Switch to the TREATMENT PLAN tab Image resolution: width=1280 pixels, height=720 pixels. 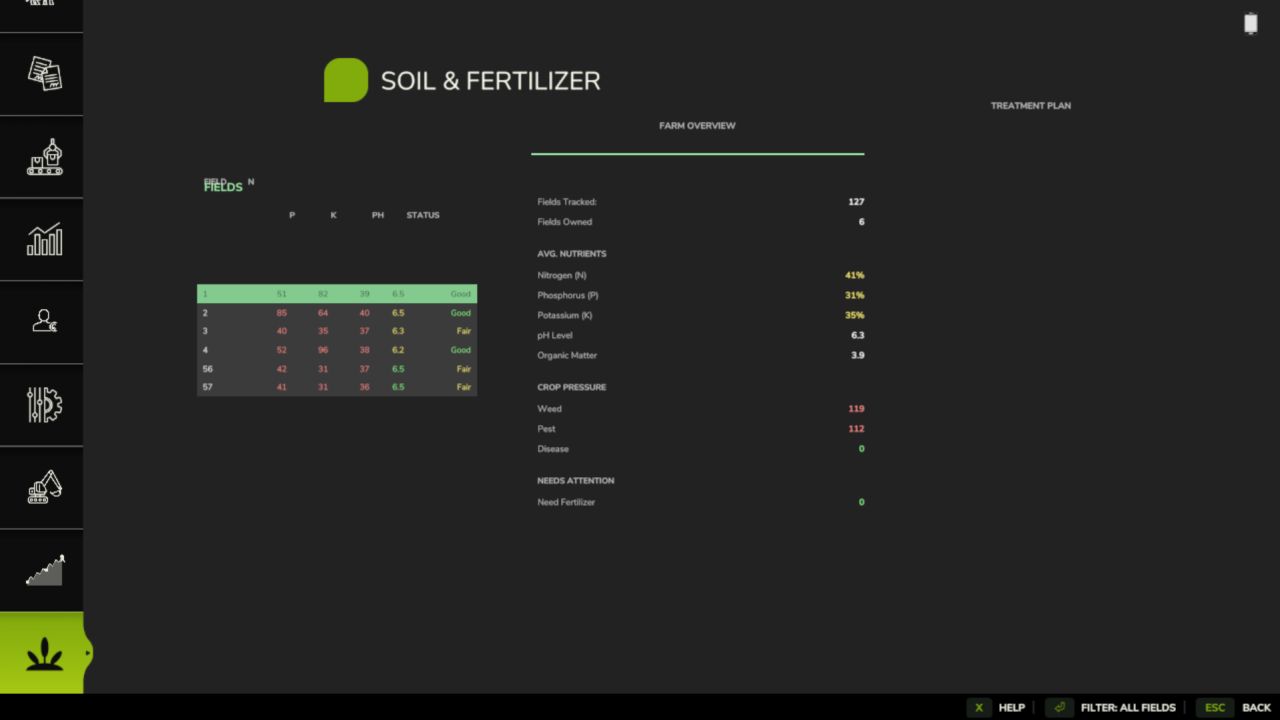pyautogui.click(x=1030, y=105)
